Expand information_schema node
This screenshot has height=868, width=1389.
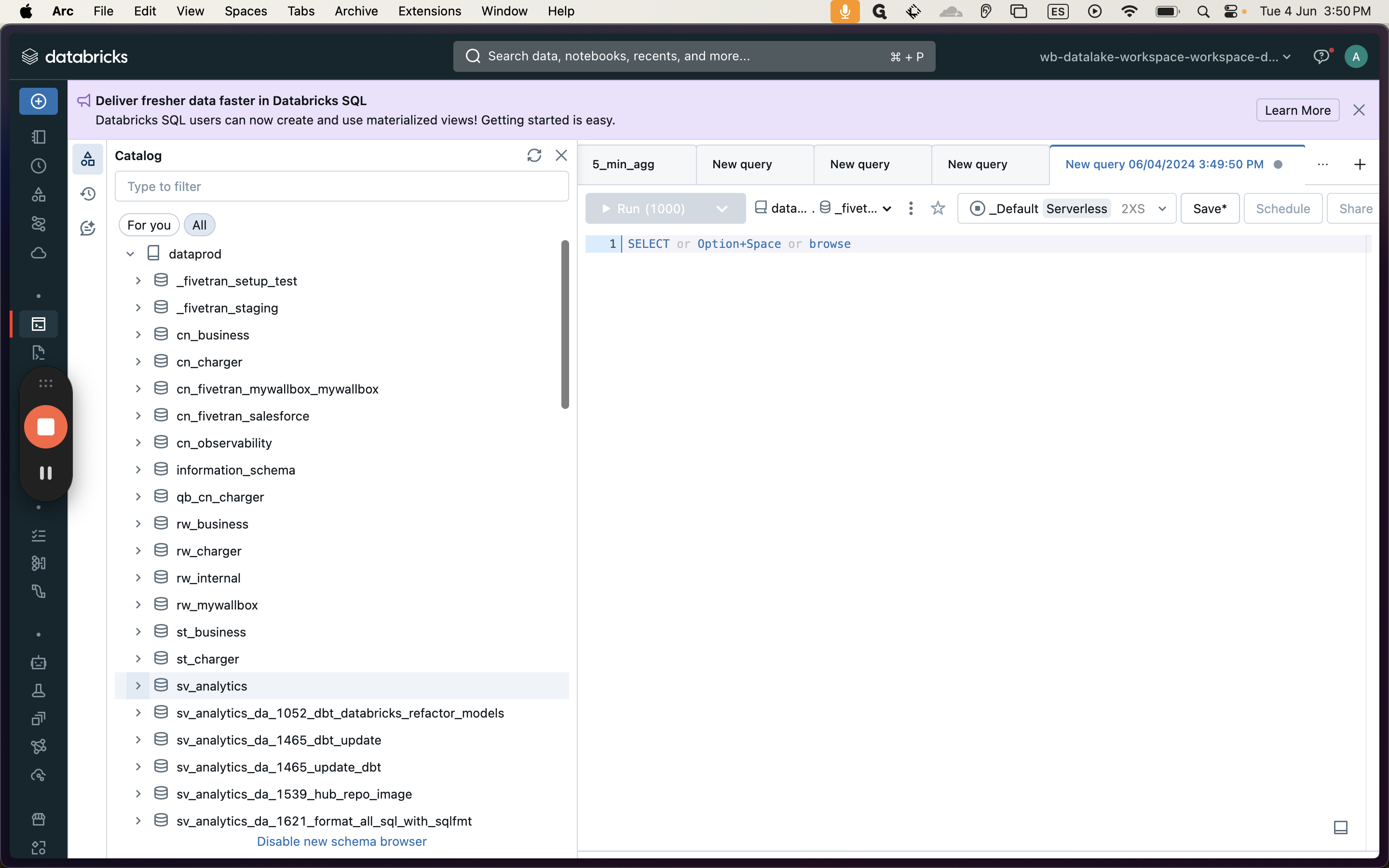[x=138, y=470]
